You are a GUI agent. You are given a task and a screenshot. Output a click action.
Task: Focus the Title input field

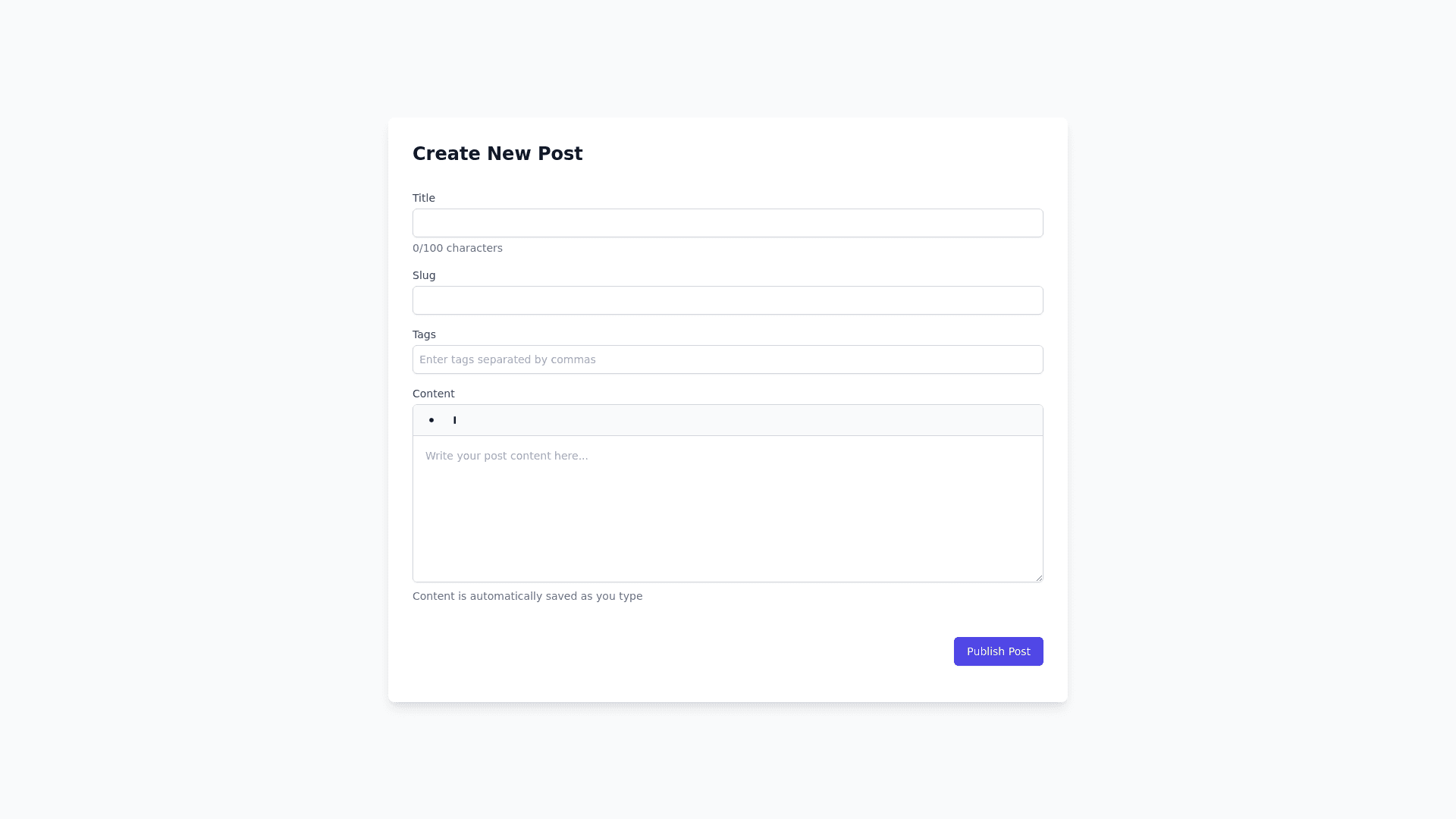[727, 223]
